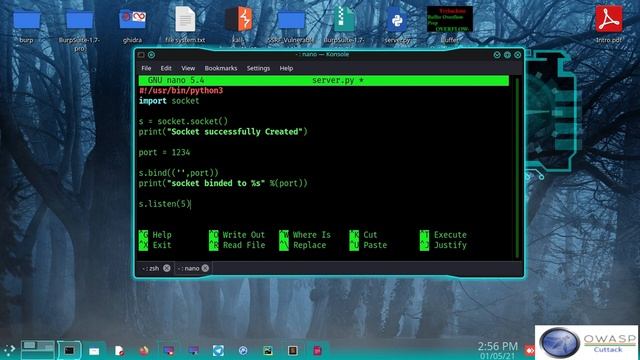Open the Help menu in Konsole
The width and height of the screenshot is (640, 360).
coord(286,68)
